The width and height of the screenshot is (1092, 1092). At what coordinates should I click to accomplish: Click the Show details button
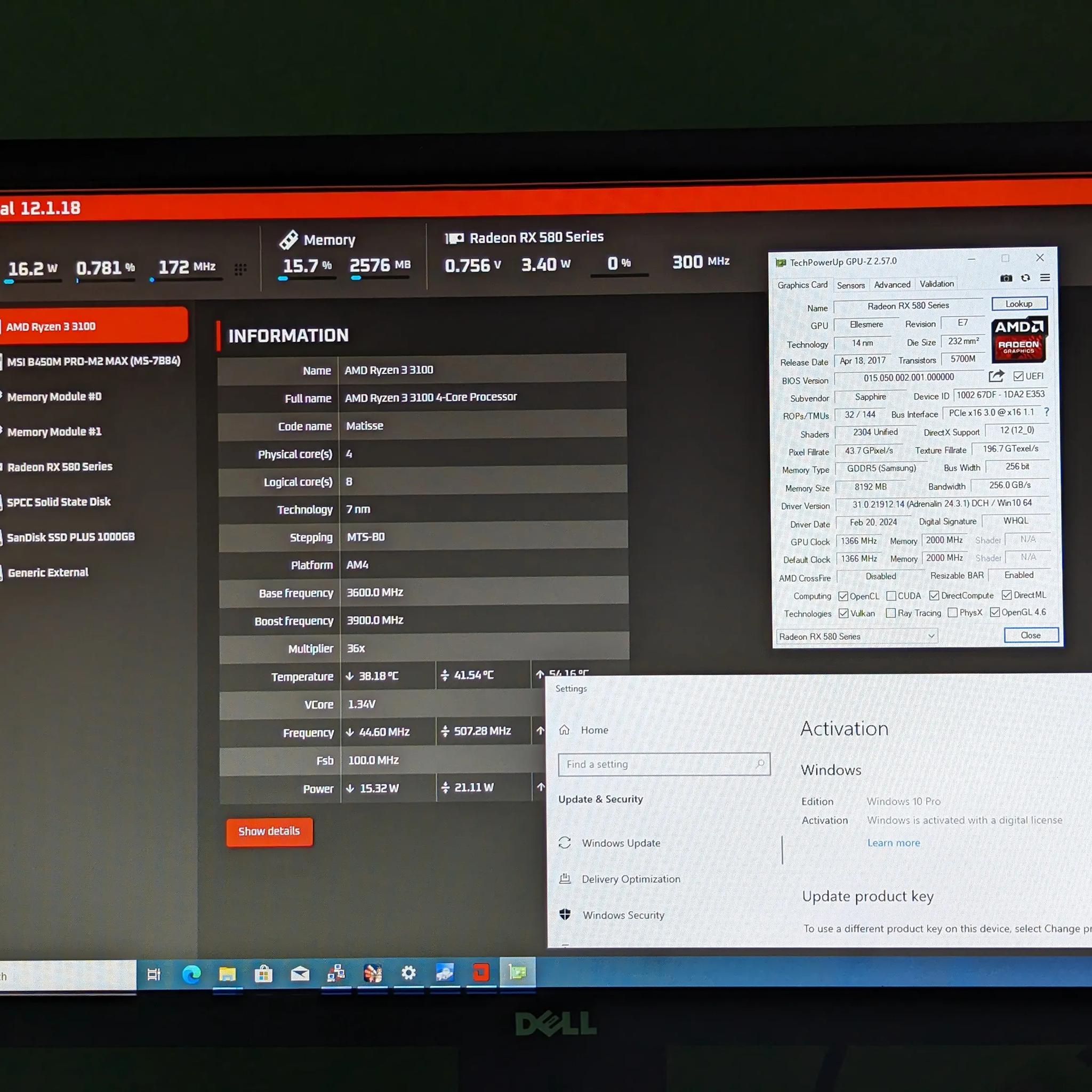269,831
